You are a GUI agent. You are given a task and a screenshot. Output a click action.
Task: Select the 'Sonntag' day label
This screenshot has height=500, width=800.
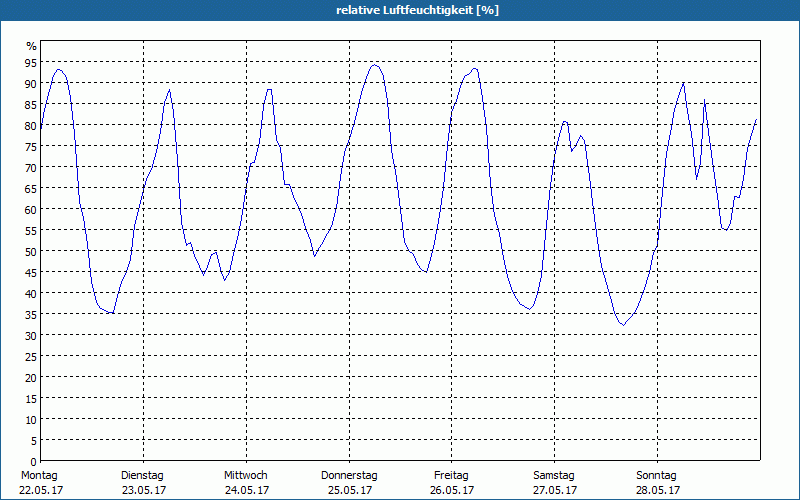[656, 475]
